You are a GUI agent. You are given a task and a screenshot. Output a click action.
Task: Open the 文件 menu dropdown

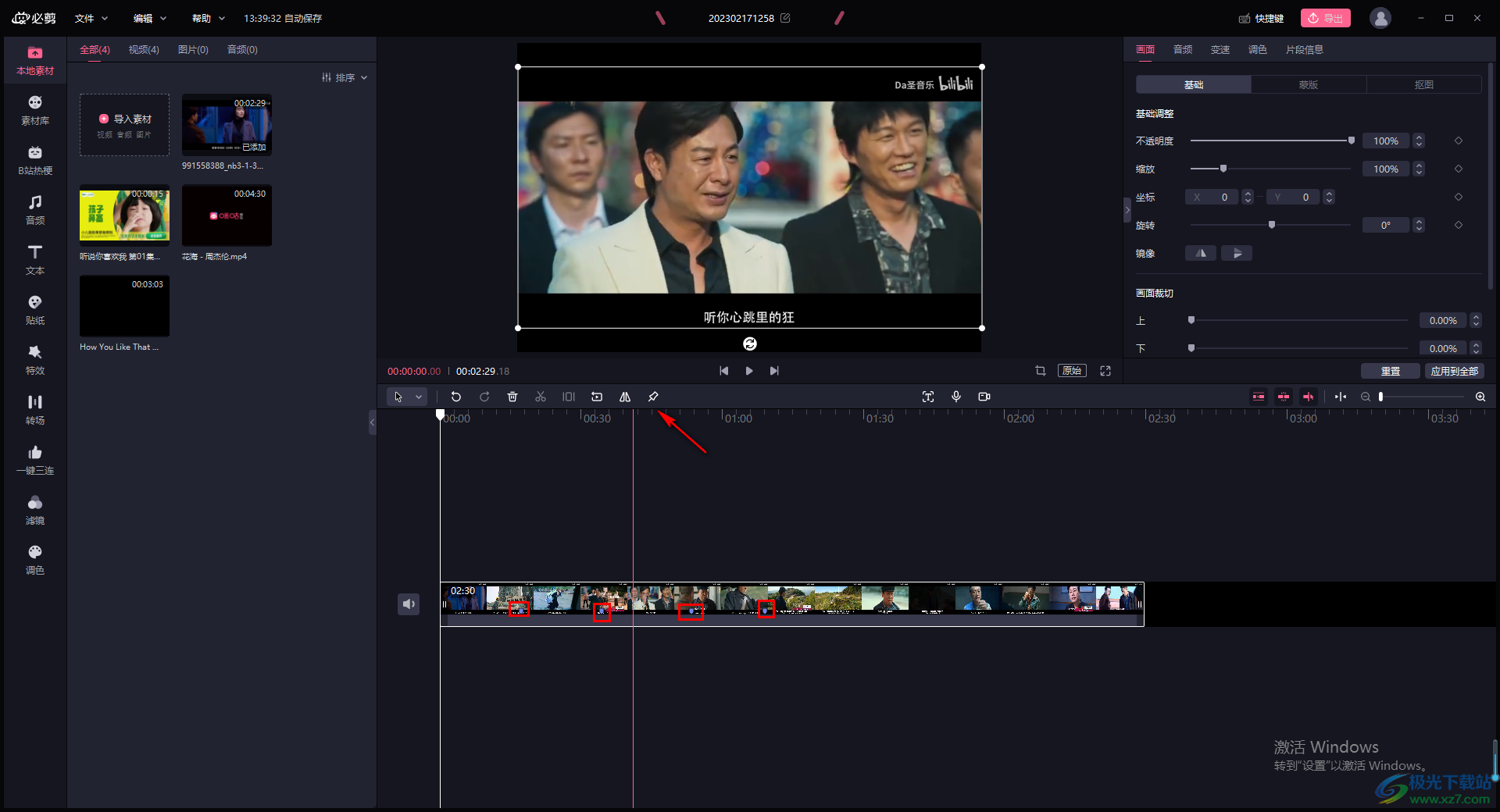[91, 18]
